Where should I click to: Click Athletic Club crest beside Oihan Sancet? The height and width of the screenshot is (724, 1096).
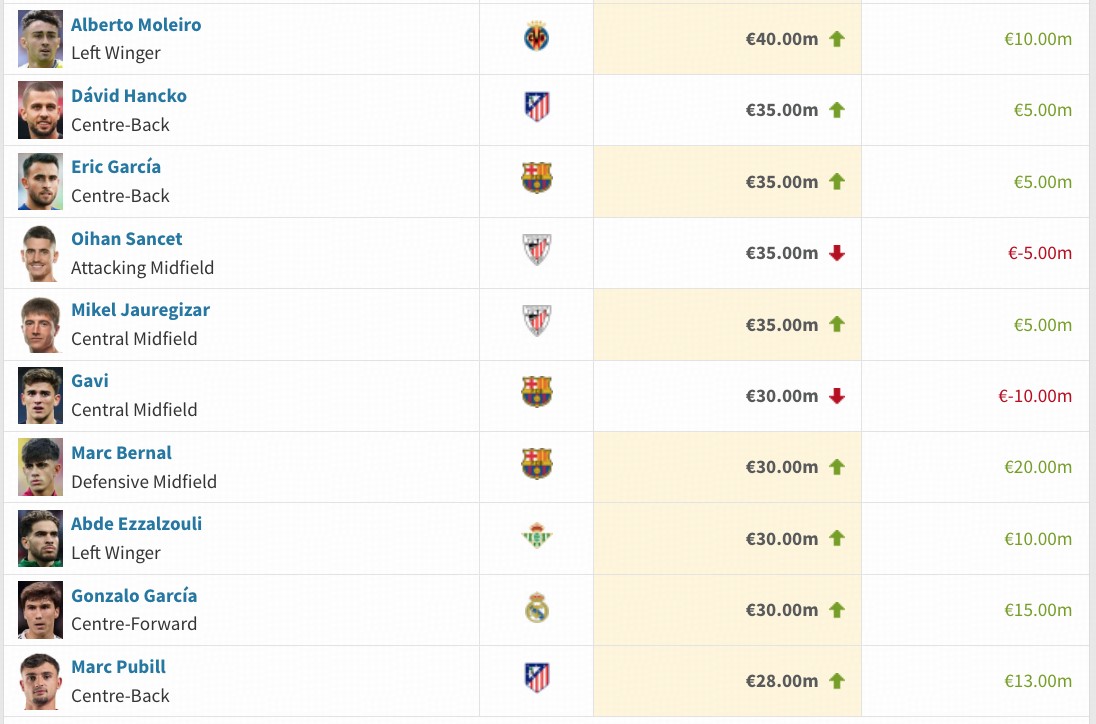coord(537,249)
